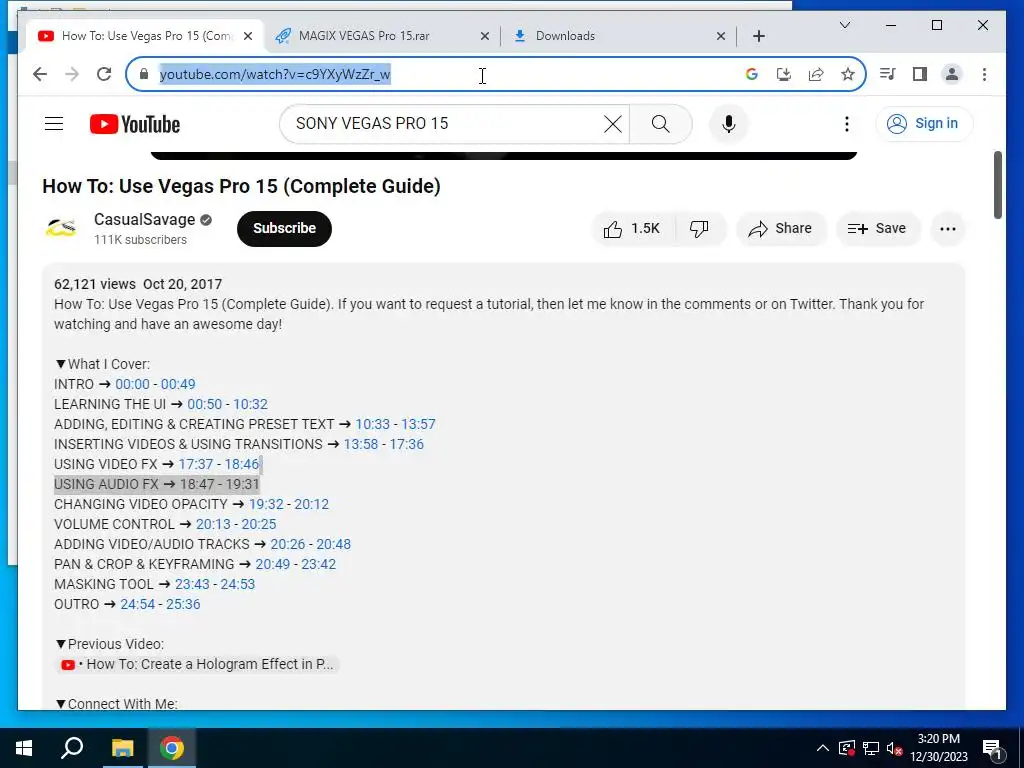The image size is (1024, 768).
Task: Open a new tab with plus icon
Action: [759, 36]
